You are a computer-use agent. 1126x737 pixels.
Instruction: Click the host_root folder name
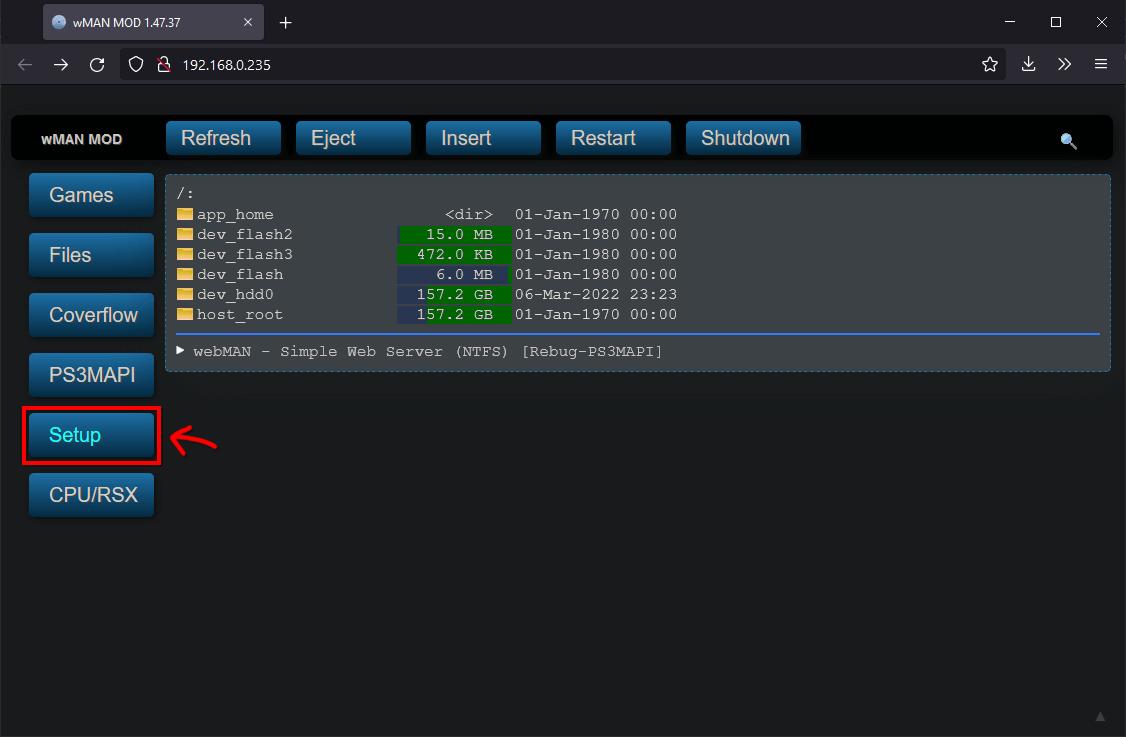[x=240, y=315]
